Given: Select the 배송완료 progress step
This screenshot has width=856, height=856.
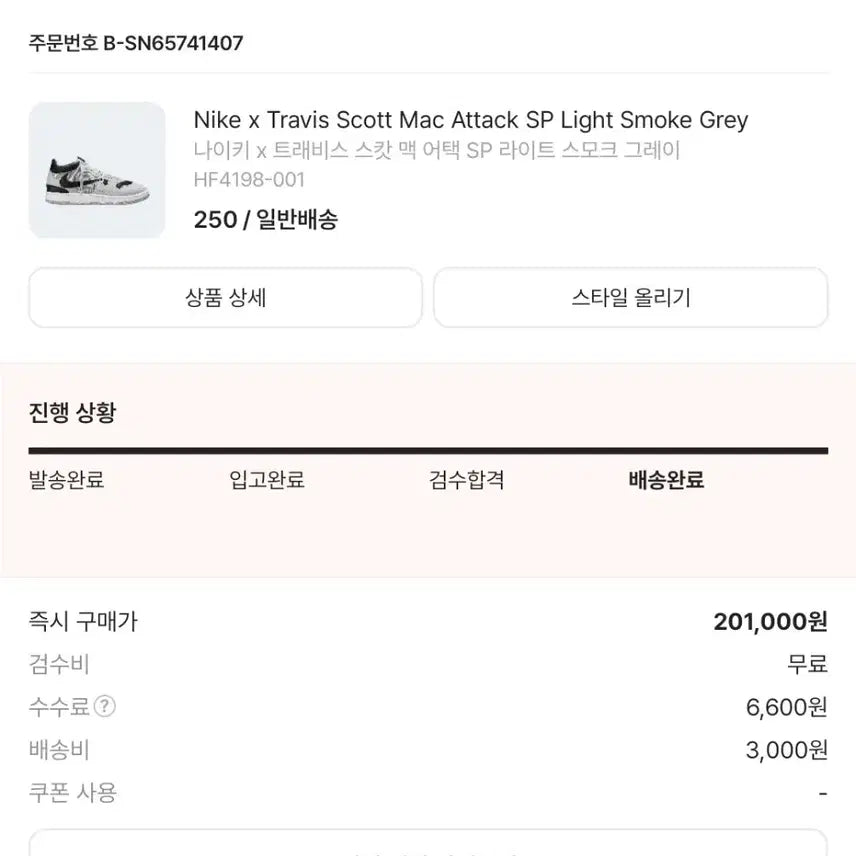Looking at the screenshot, I should pos(666,480).
